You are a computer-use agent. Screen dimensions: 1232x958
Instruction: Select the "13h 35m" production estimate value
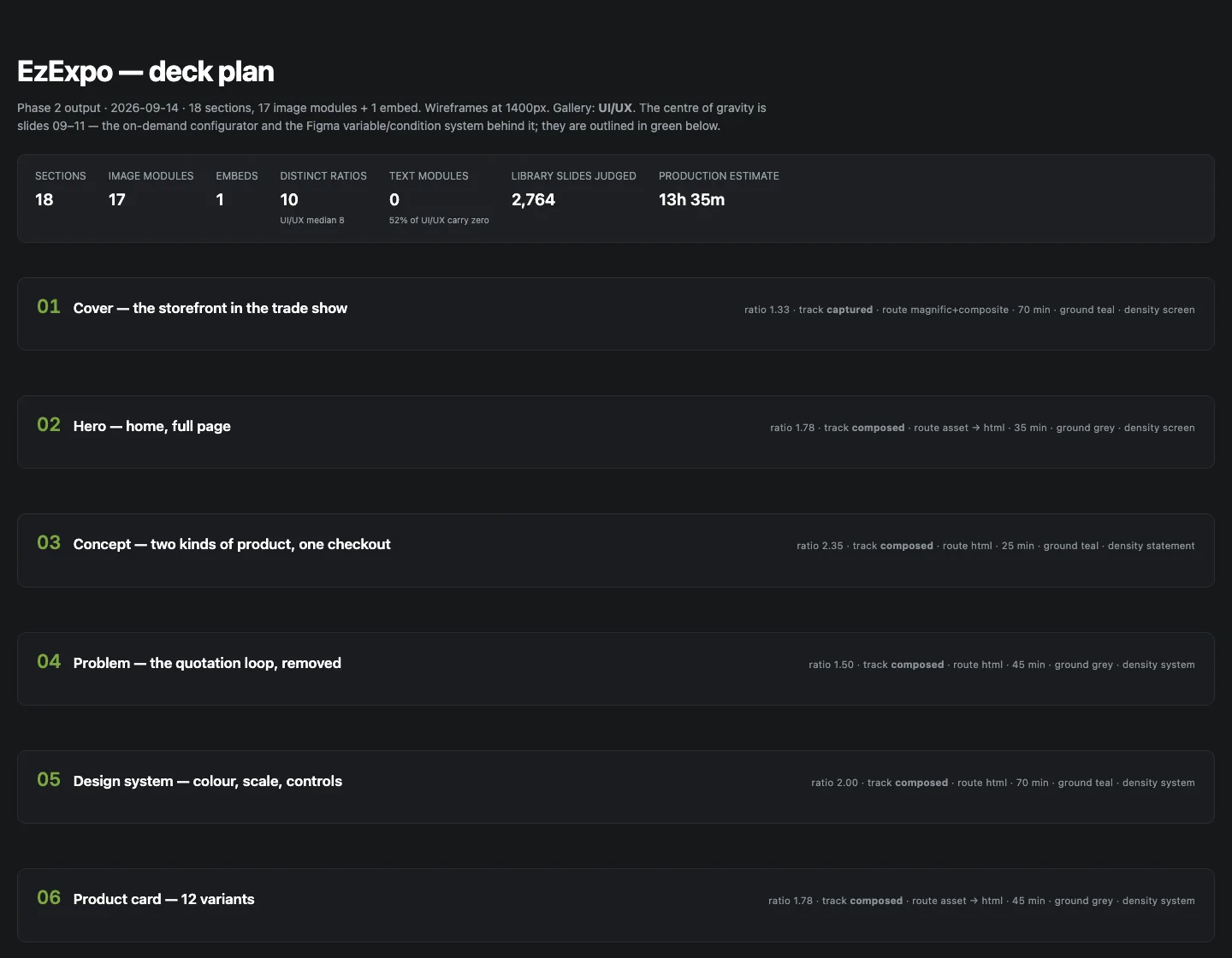click(x=691, y=199)
